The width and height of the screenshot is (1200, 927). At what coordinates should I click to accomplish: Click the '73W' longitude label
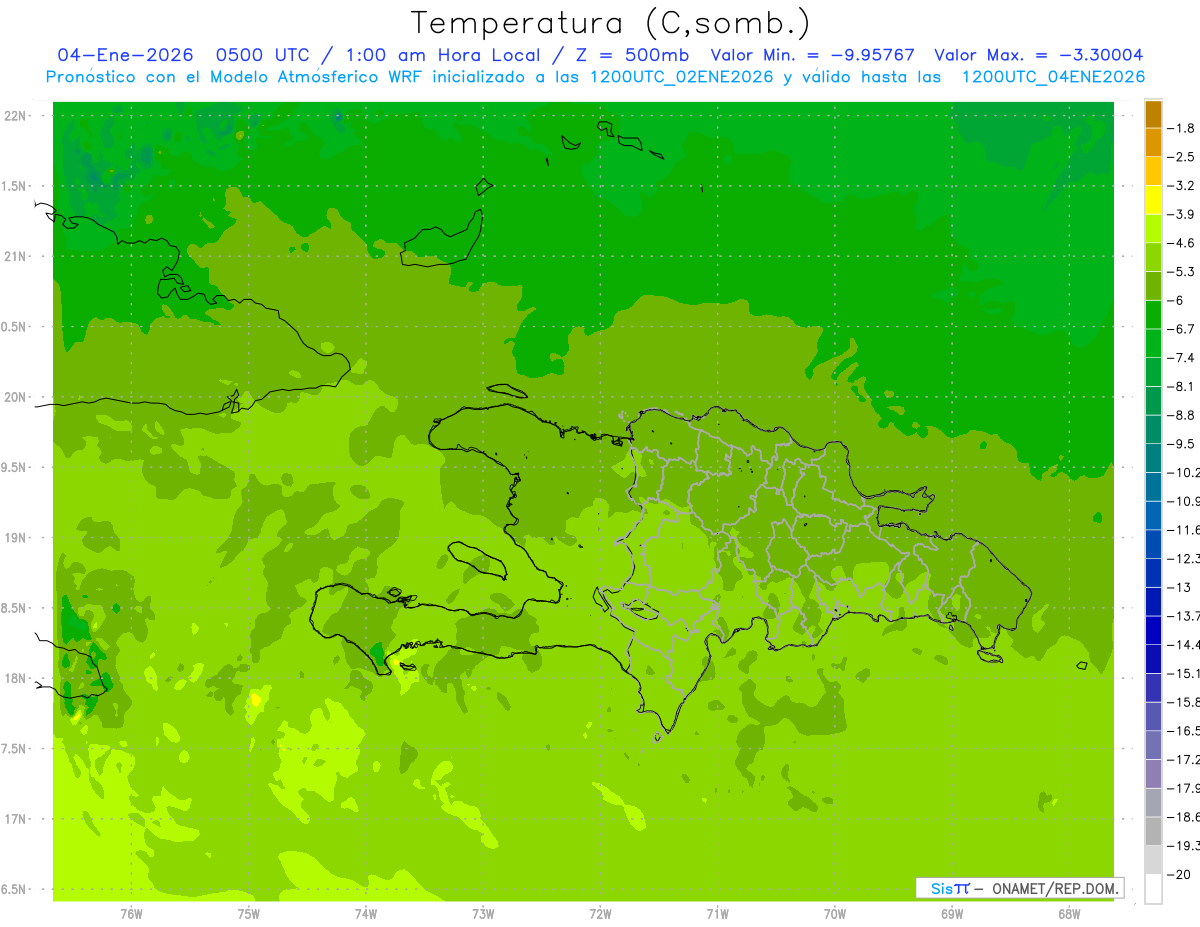[483, 913]
